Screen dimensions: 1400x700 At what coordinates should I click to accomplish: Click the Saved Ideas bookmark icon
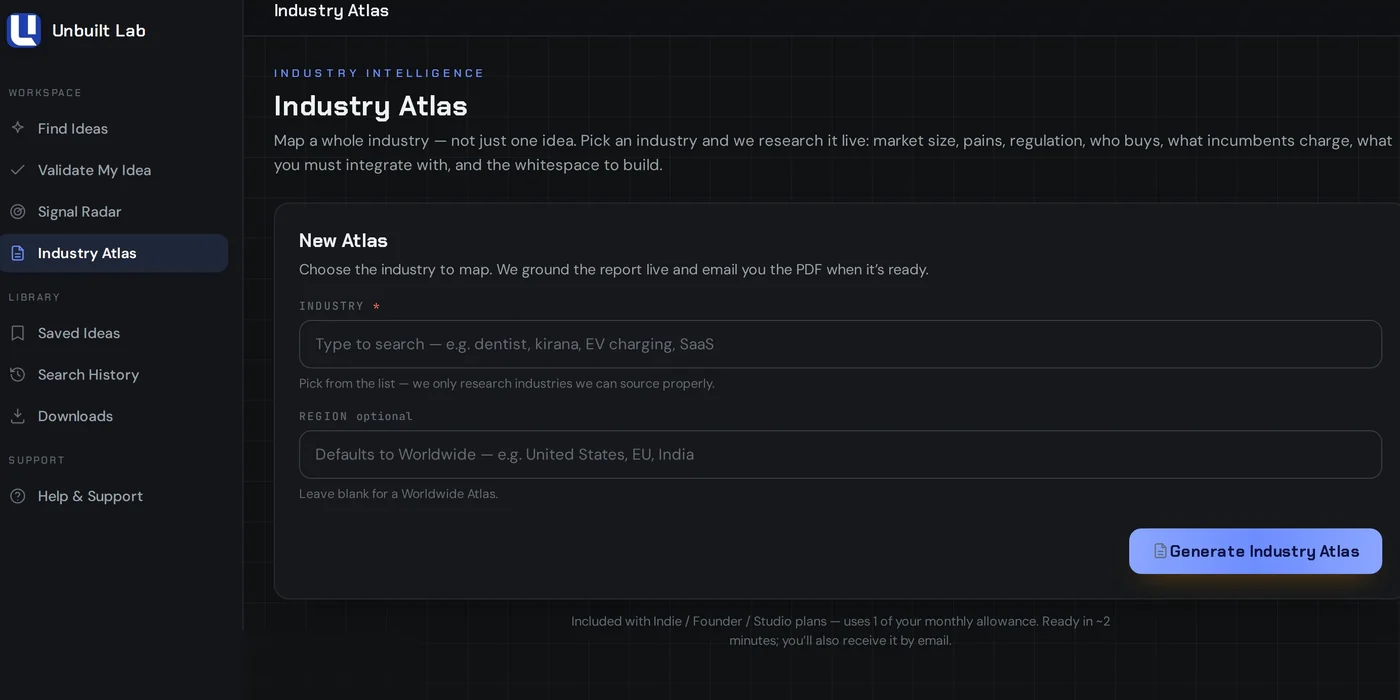click(x=17, y=333)
